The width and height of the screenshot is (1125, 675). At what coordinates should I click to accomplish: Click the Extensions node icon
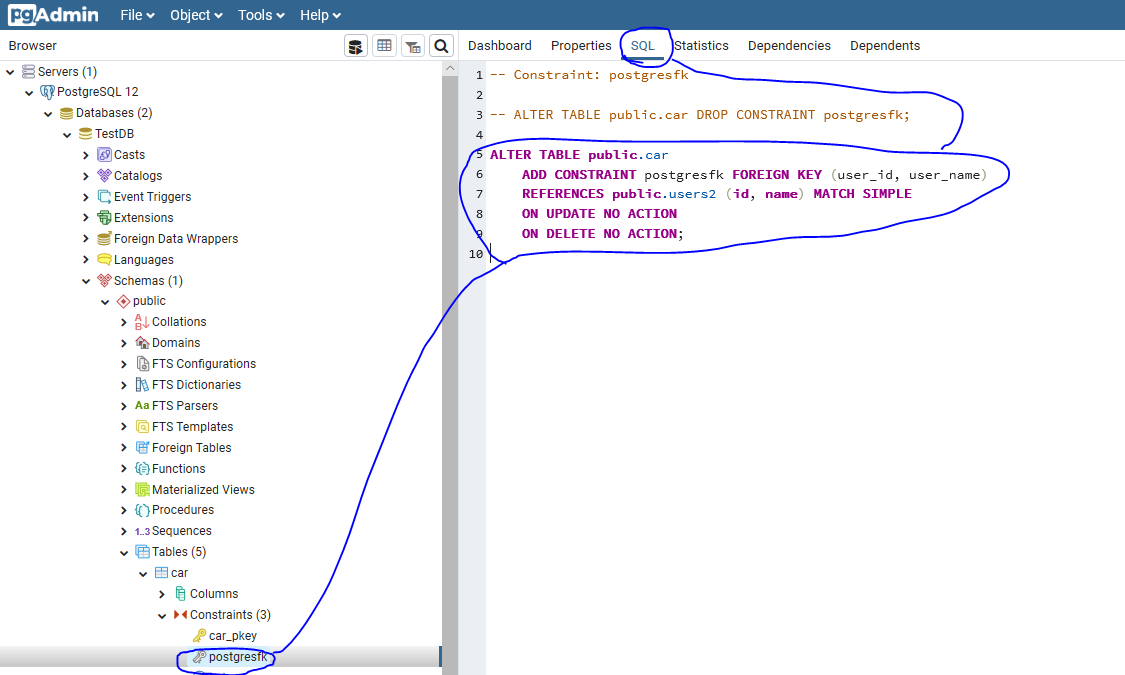(104, 217)
